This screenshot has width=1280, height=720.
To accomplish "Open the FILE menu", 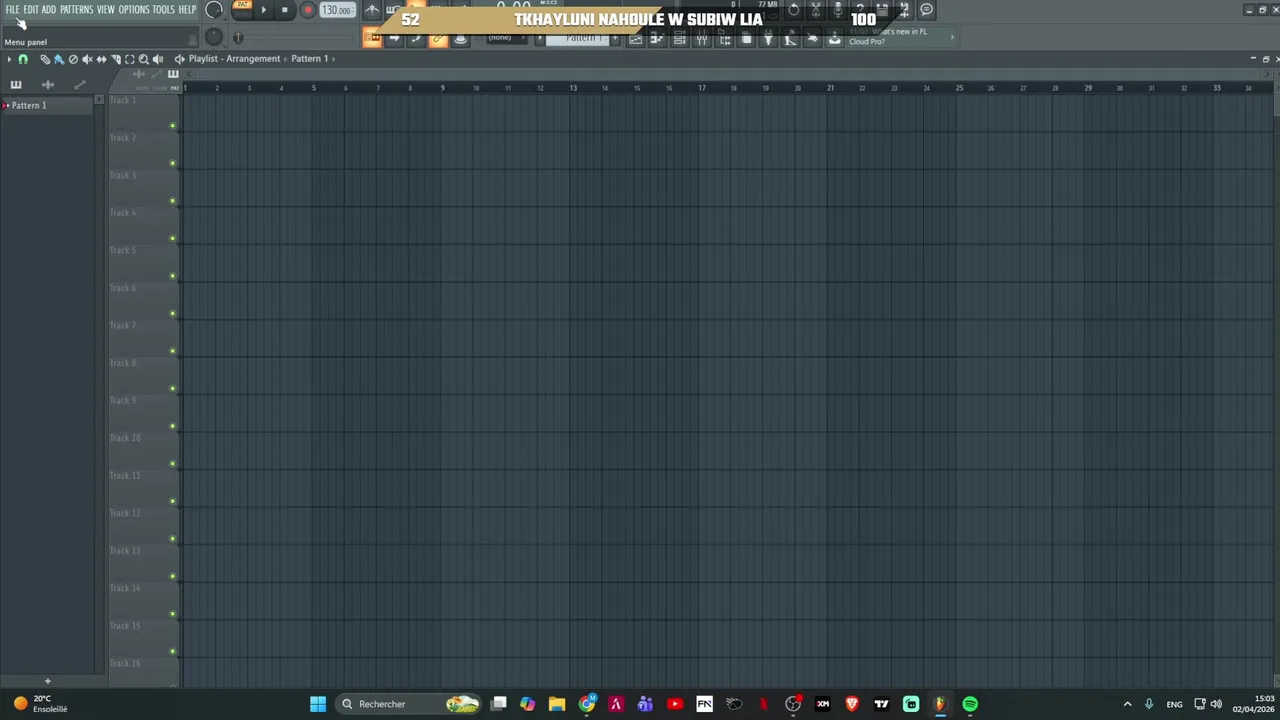I will tap(12, 9).
